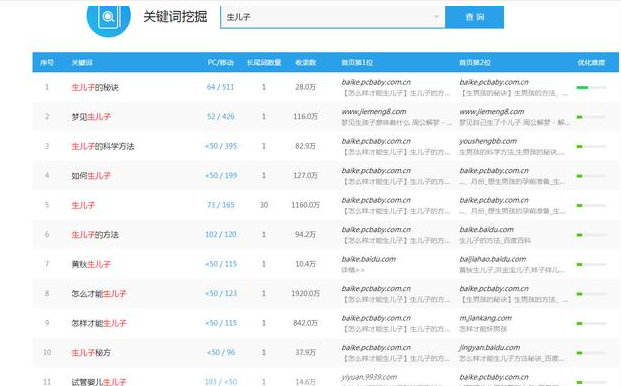Viewport: 621px width, 386px height.
Task: Click the 52 / 426 index value
Action: point(220,116)
